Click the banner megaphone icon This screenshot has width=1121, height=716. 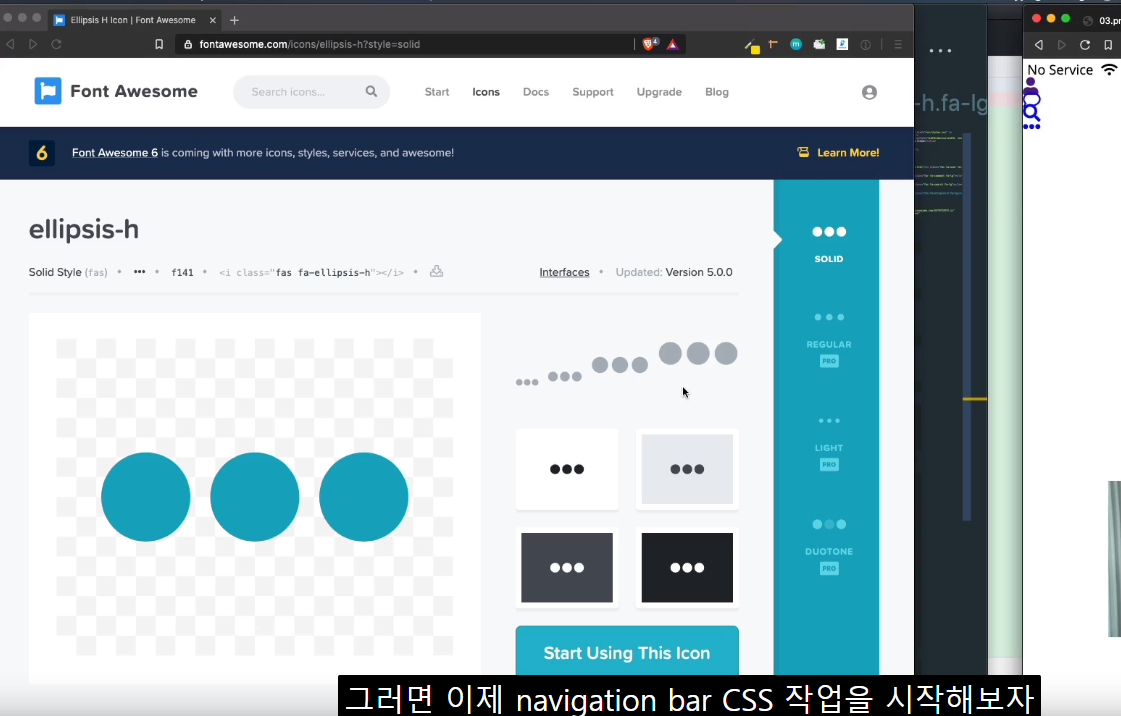(803, 152)
